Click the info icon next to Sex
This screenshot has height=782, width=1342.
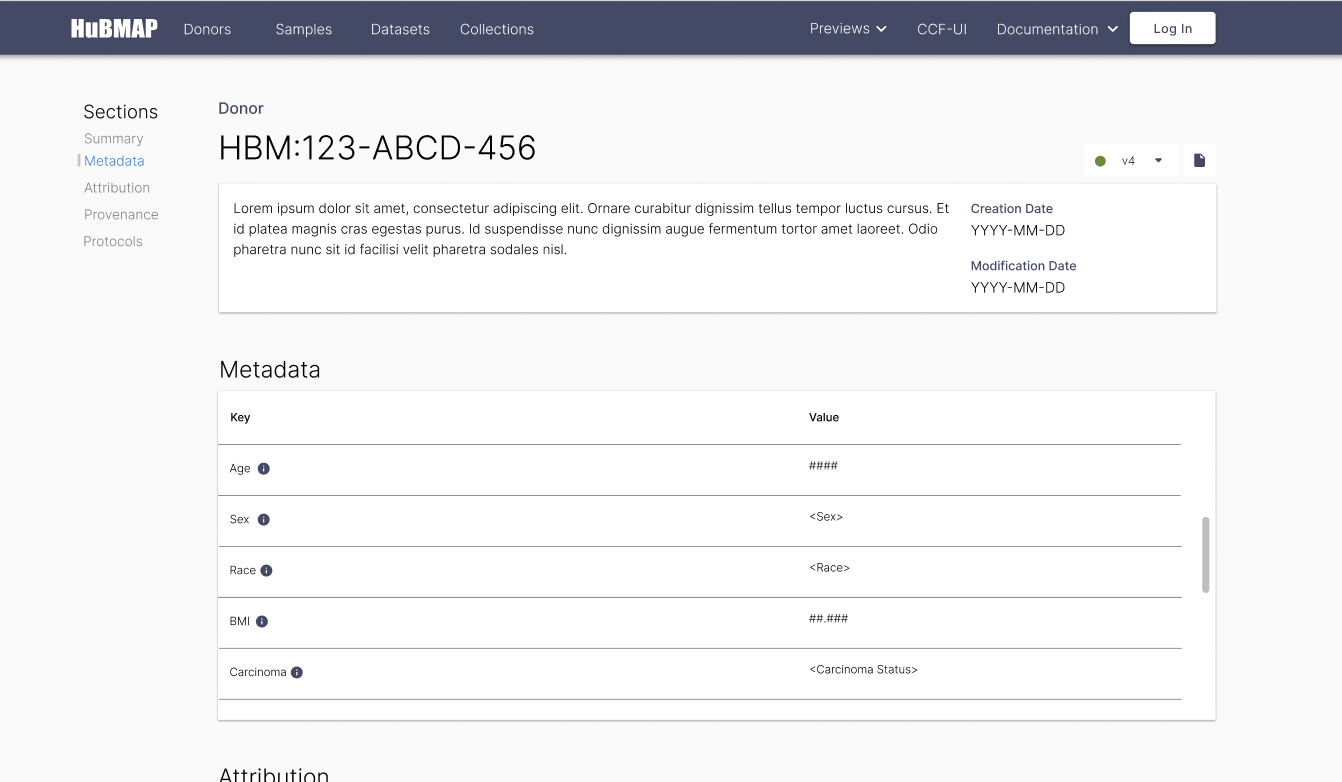coord(264,520)
